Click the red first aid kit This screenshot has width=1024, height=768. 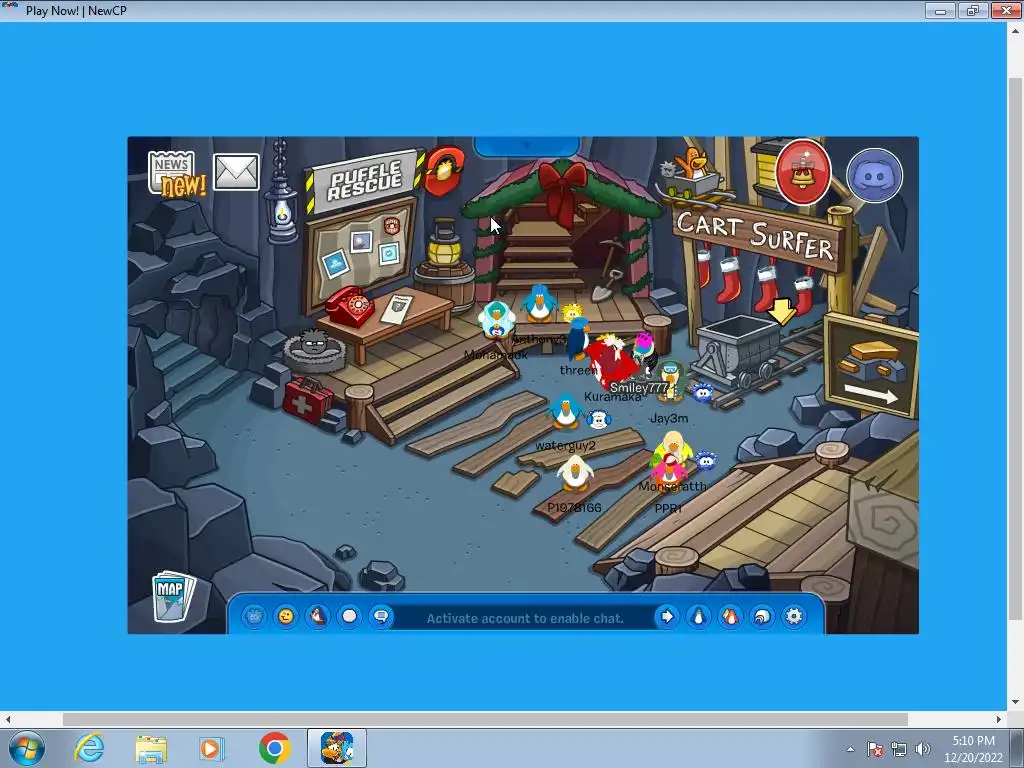pyautogui.click(x=307, y=400)
